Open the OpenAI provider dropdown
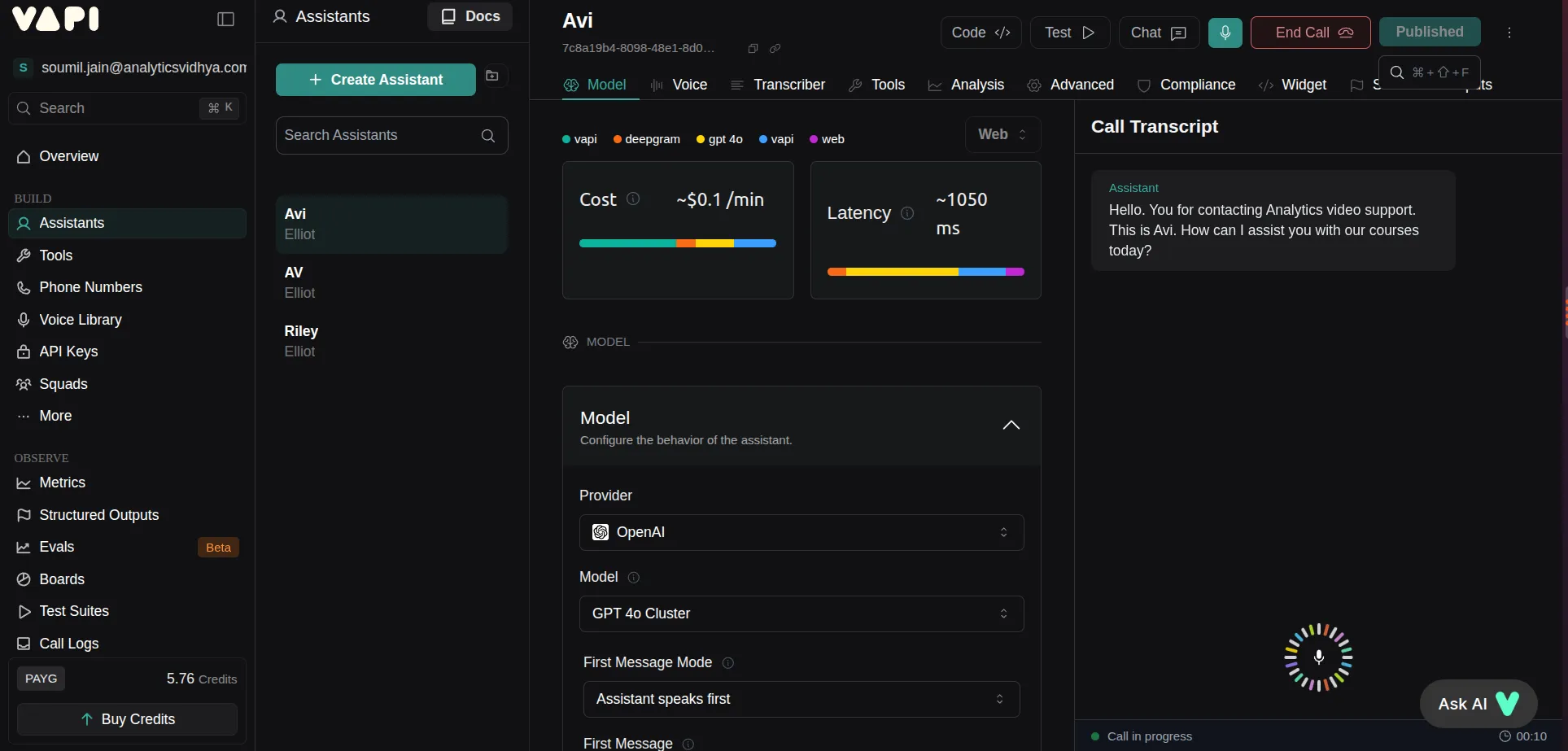This screenshot has height=751, width=1568. 801,532
